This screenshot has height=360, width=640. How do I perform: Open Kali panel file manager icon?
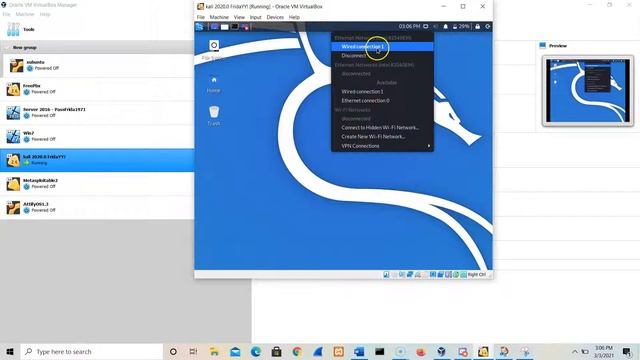(224, 27)
